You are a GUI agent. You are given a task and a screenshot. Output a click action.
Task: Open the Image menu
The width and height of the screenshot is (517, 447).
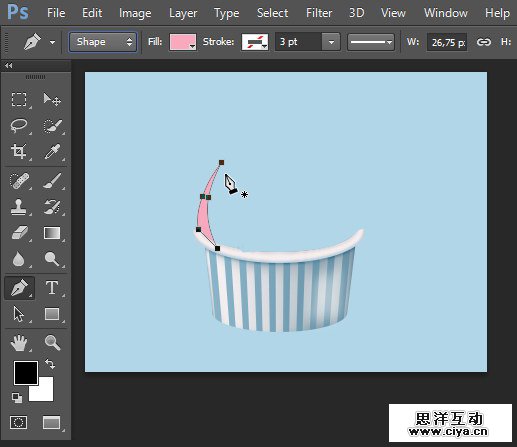point(135,13)
